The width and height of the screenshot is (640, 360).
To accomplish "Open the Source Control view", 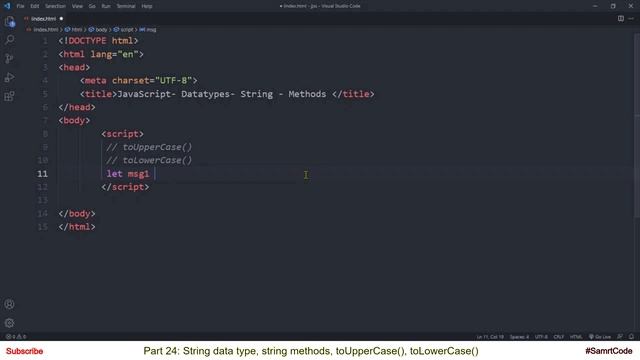I will (x=9, y=58).
